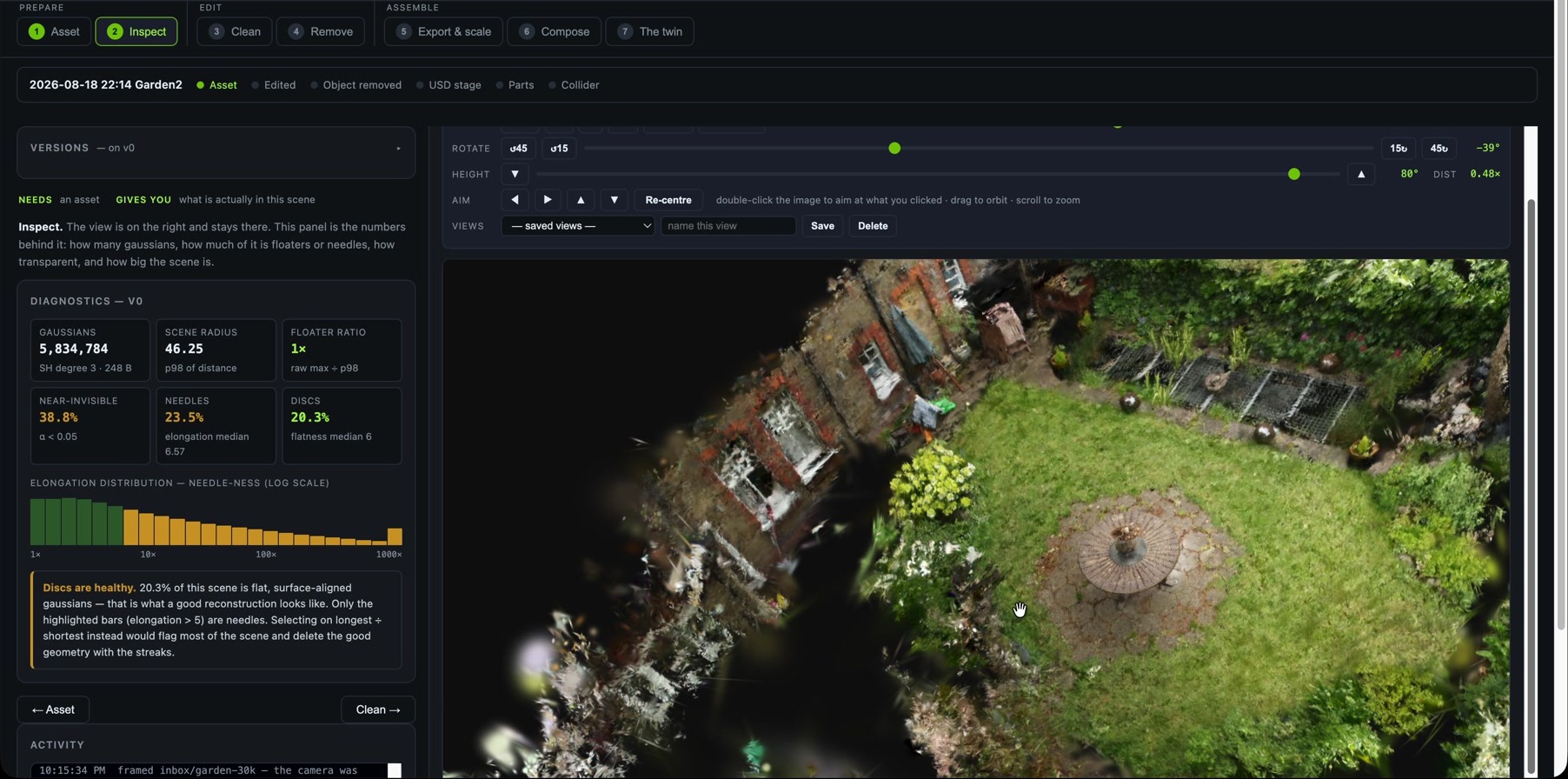
Task: Click the elongation distribution histogram
Action: click(x=216, y=522)
